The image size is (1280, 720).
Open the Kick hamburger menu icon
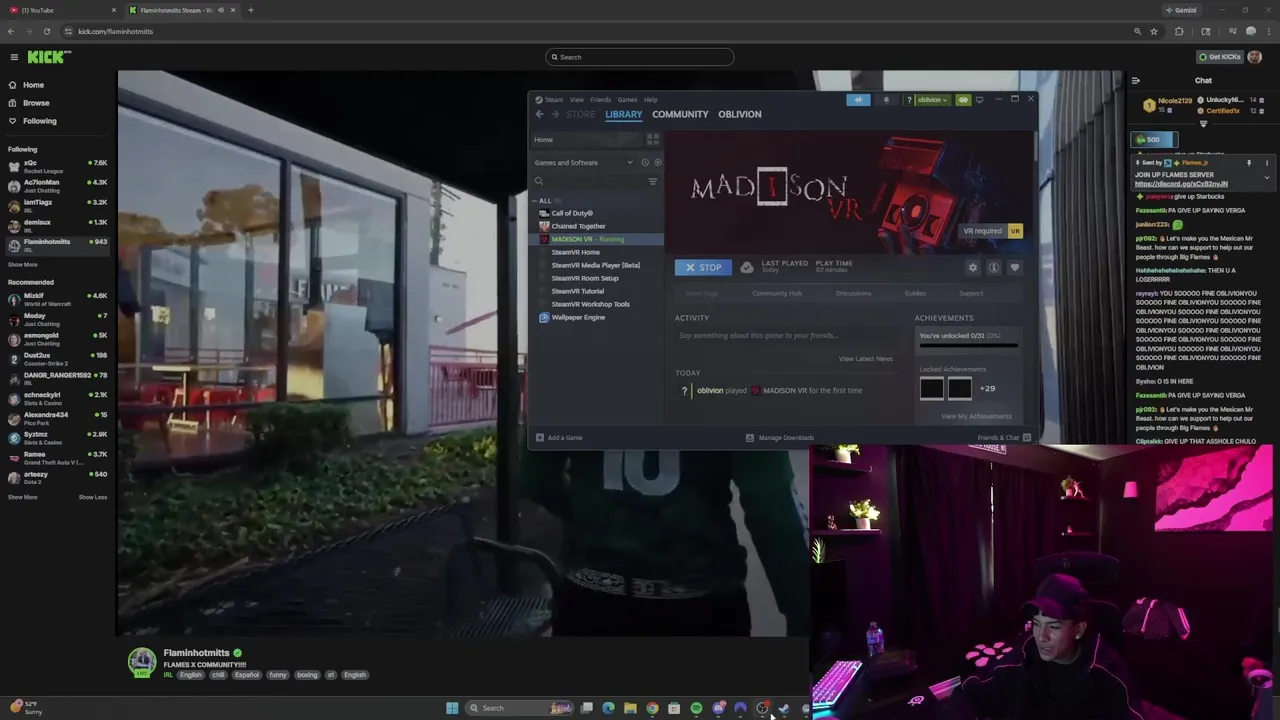pos(14,57)
